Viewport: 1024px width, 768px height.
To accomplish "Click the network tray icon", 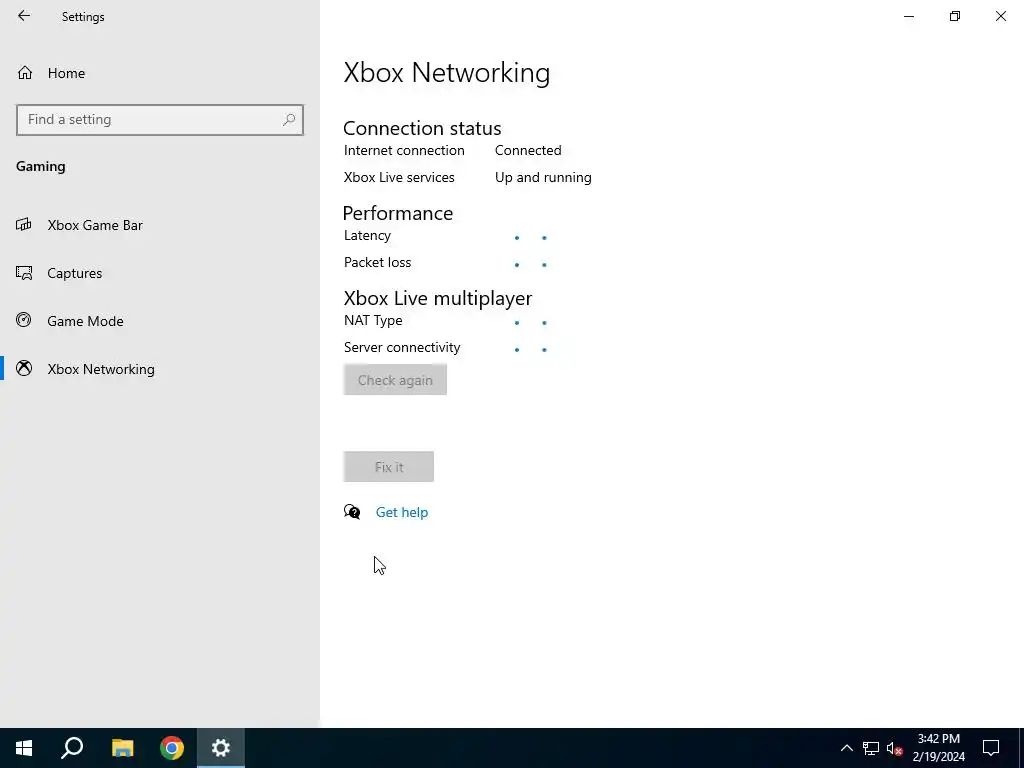I will pyautogui.click(x=871, y=748).
